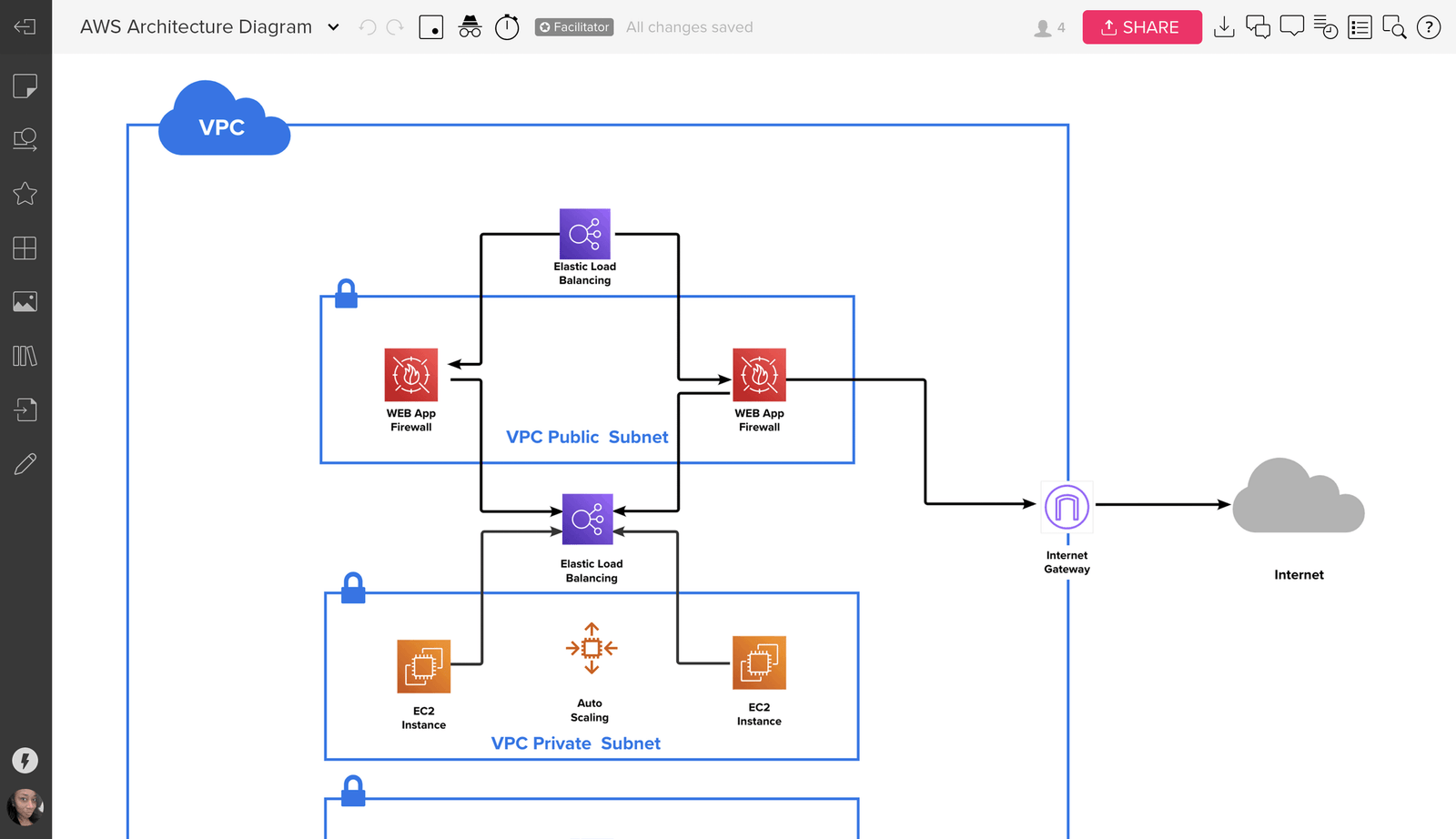Open the find and zoom tool
Screen dimensions: 1456x839
(1394, 26)
